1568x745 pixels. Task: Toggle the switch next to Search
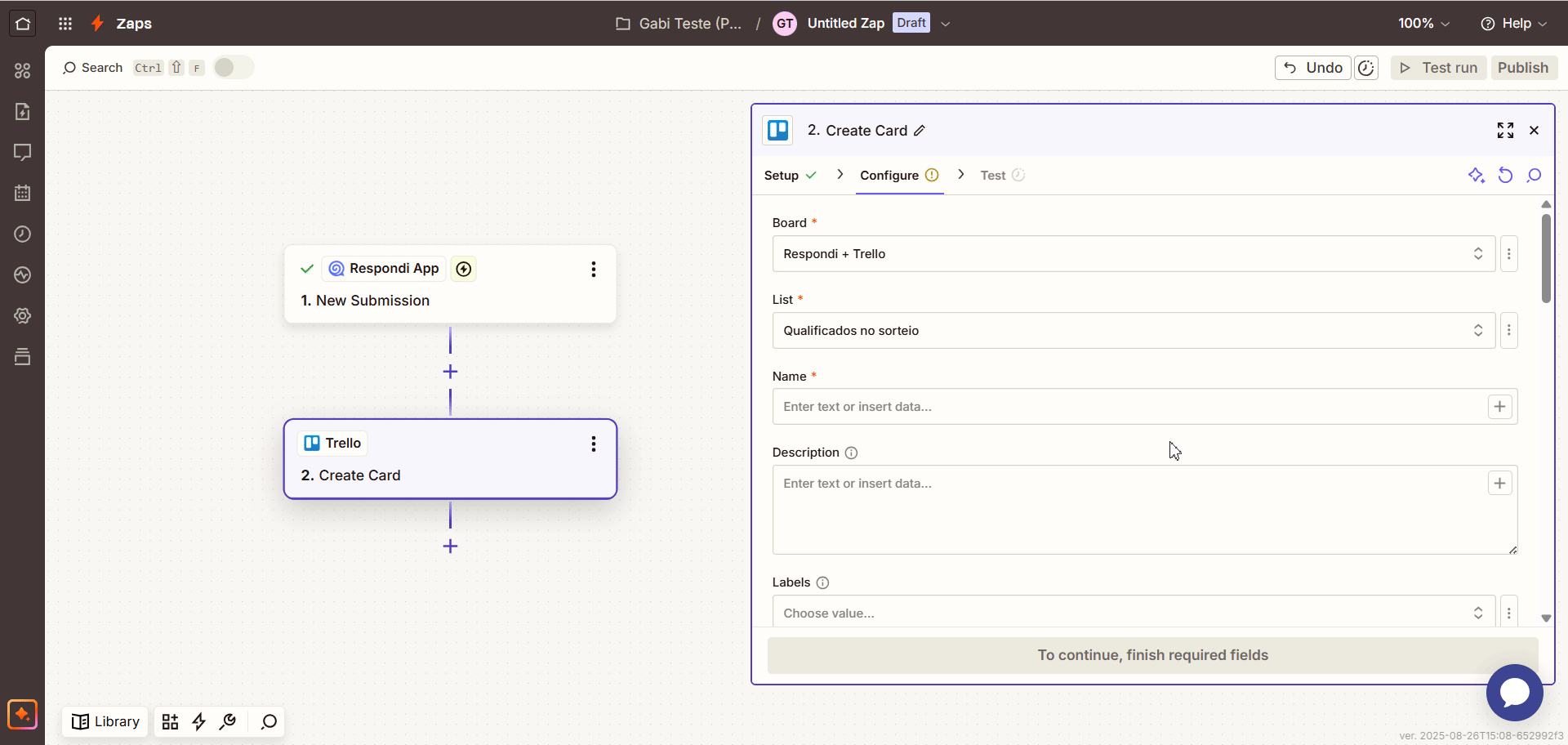[234, 68]
